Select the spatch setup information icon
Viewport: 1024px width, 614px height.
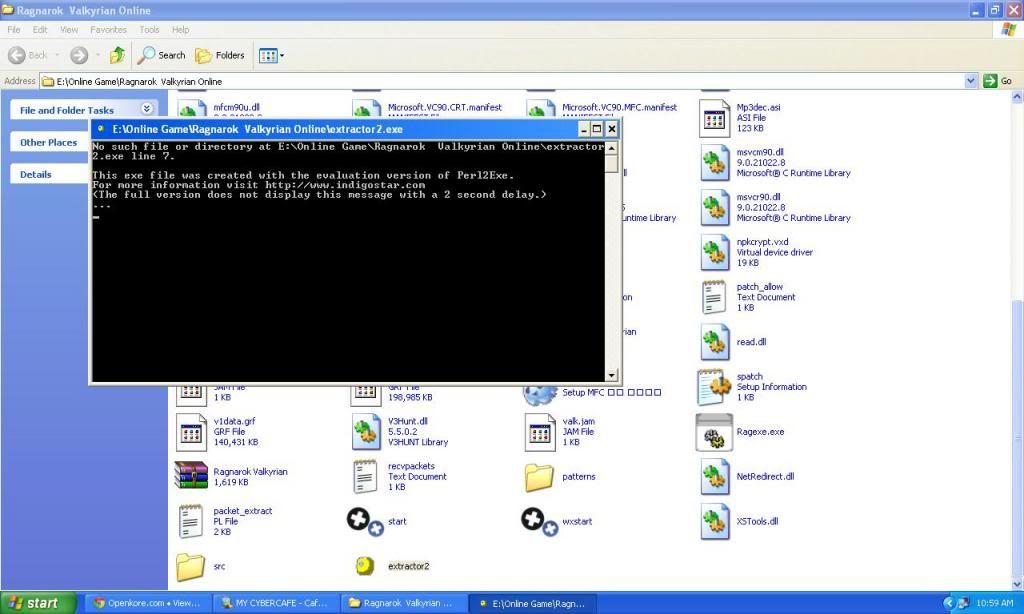coord(714,387)
